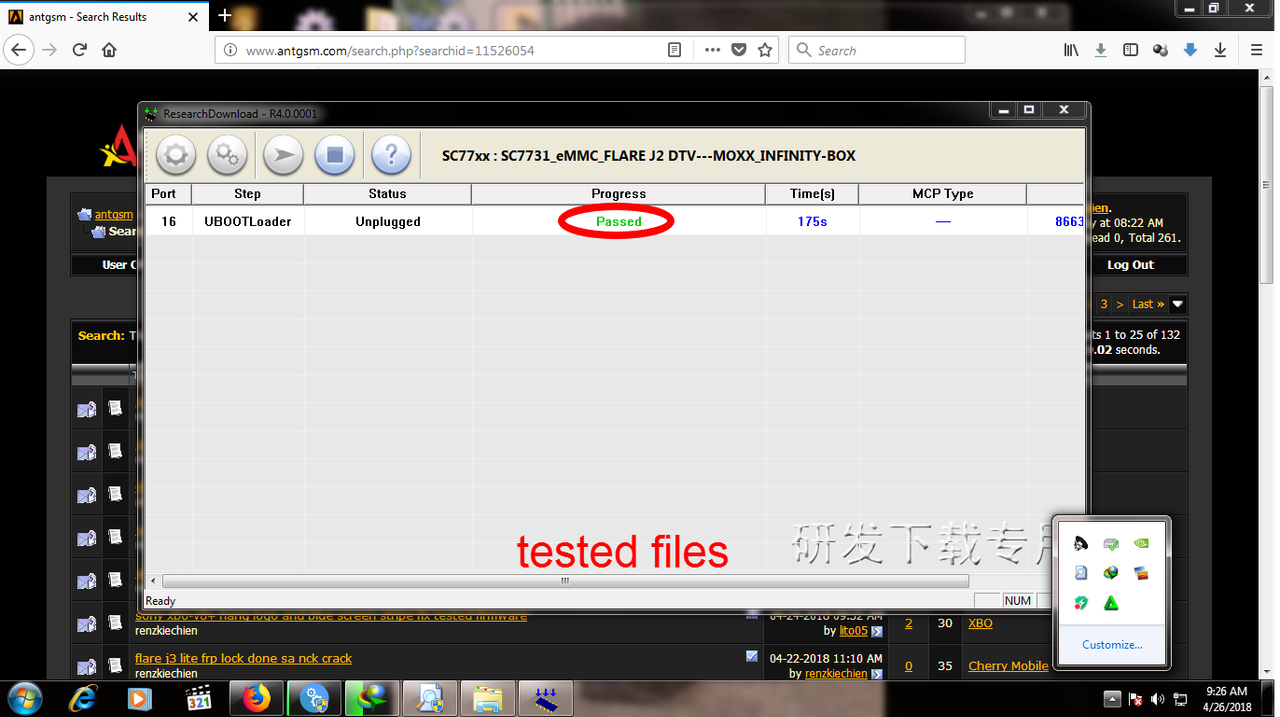Click the Firefox Search box
This screenshot has width=1280, height=717.
point(877,50)
